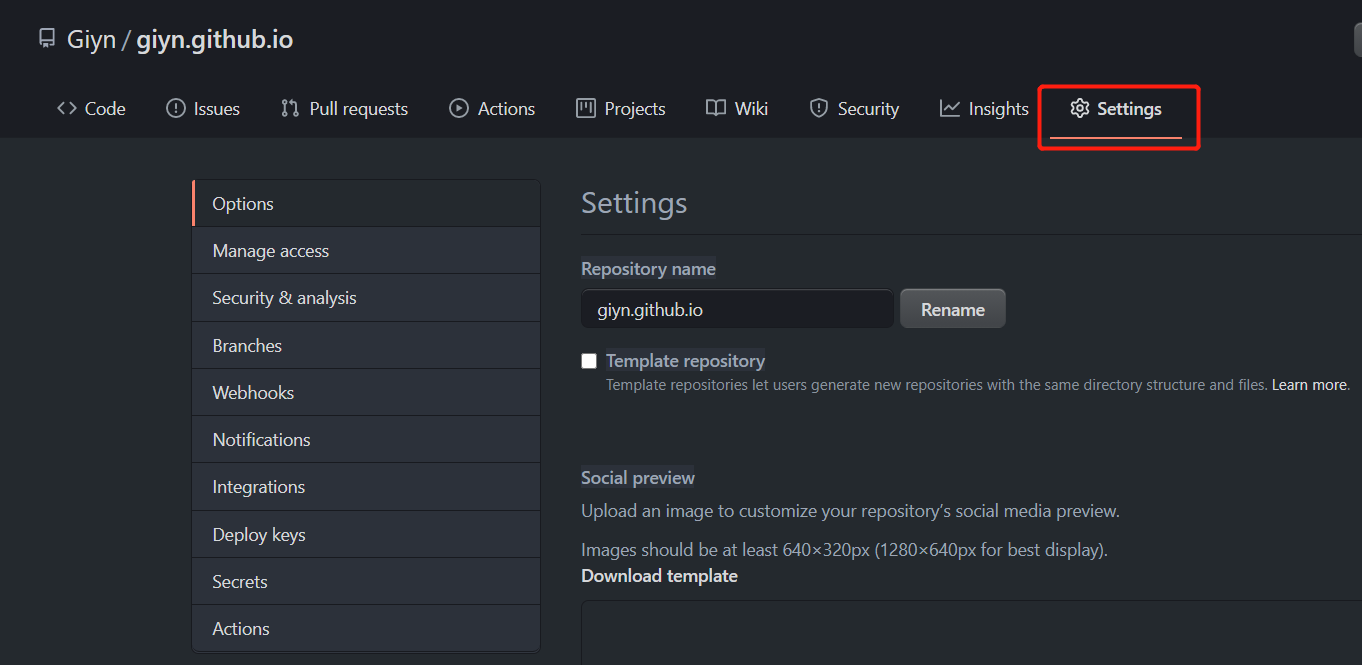Open the Wiki book icon

tap(716, 108)
